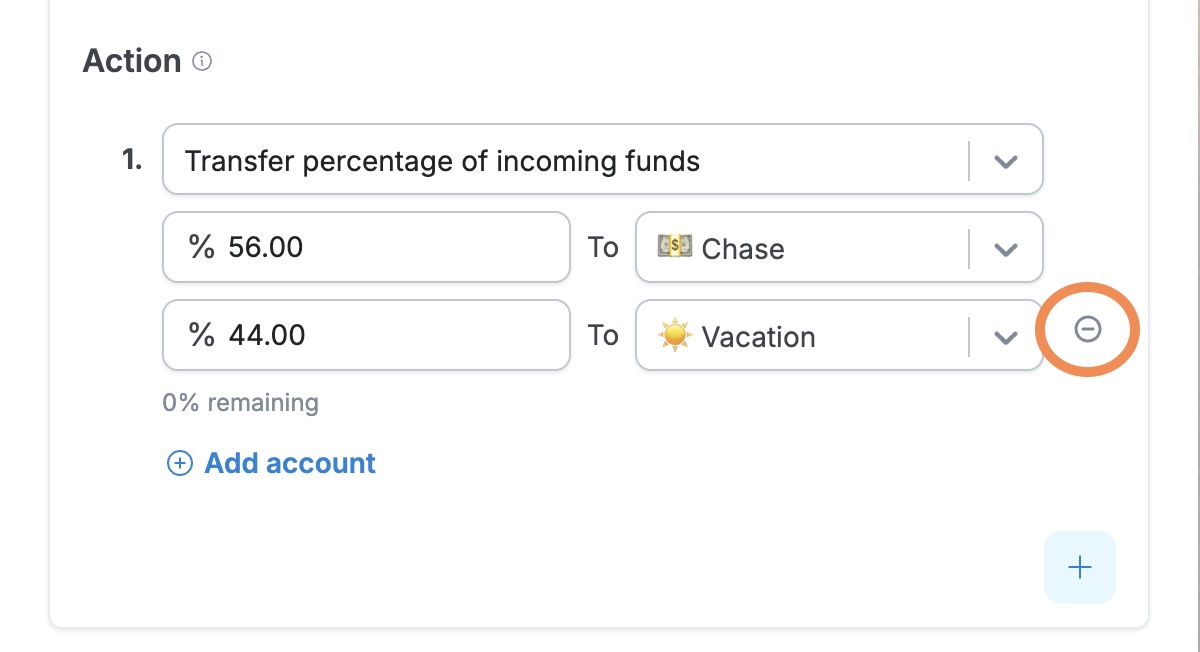The image size is (1200, 652).
Task: Expand the Vacation account chevron arrow
Action: pos(1006,336)
